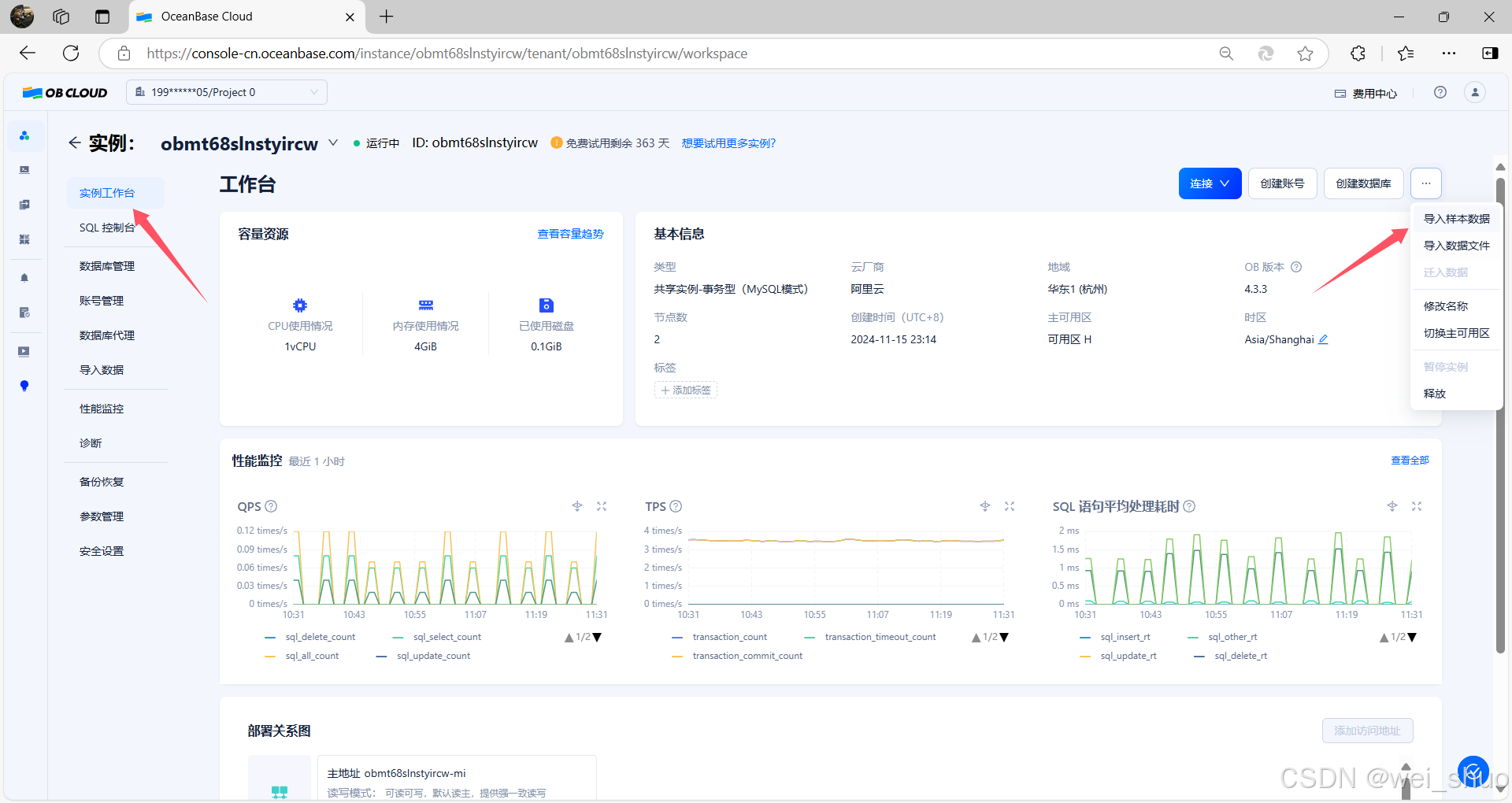This screenshot has width=1512, height=803.
Task: Click the OB 版本 info icon
Action: (x=1296, y=267)
